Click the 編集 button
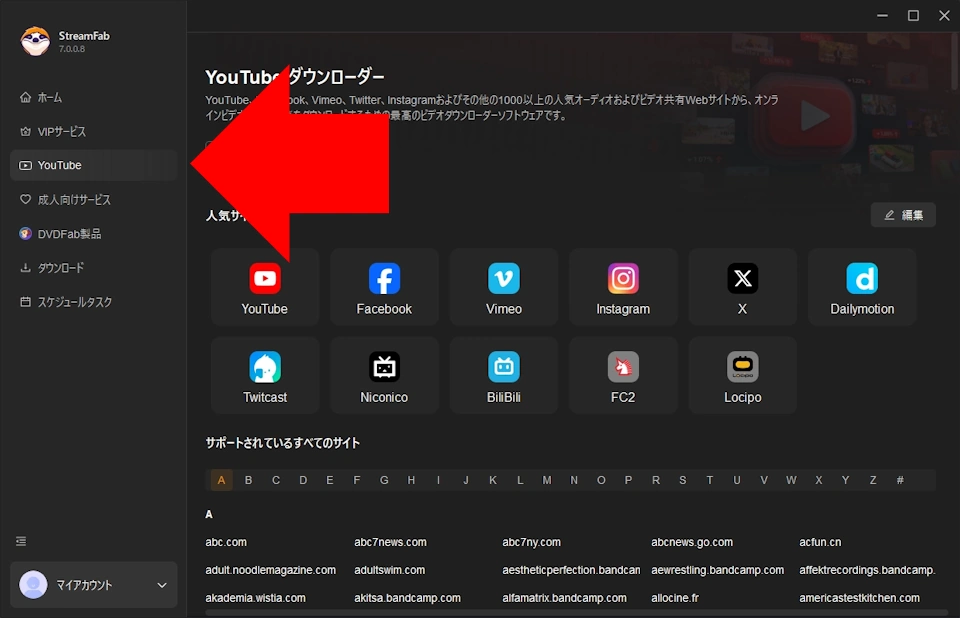The height and width of the screenshot is (618, 960). click(903, 214)
